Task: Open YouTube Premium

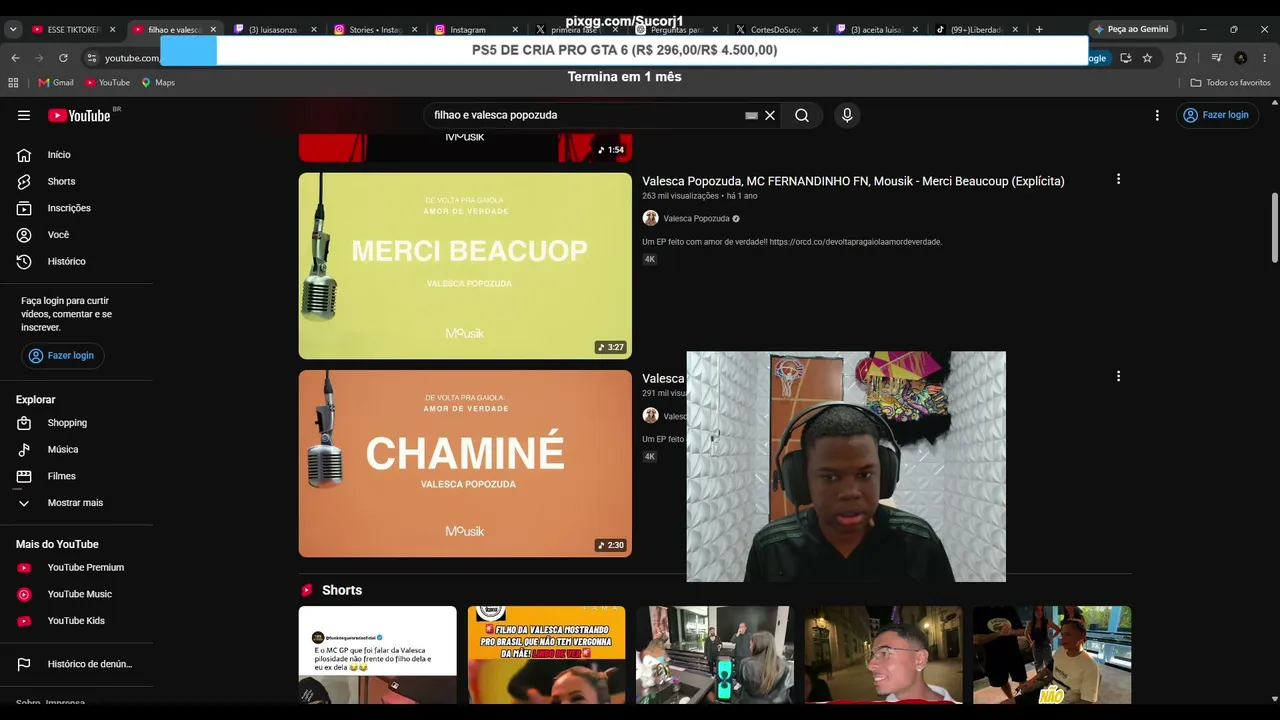Action: pos(86,568)
